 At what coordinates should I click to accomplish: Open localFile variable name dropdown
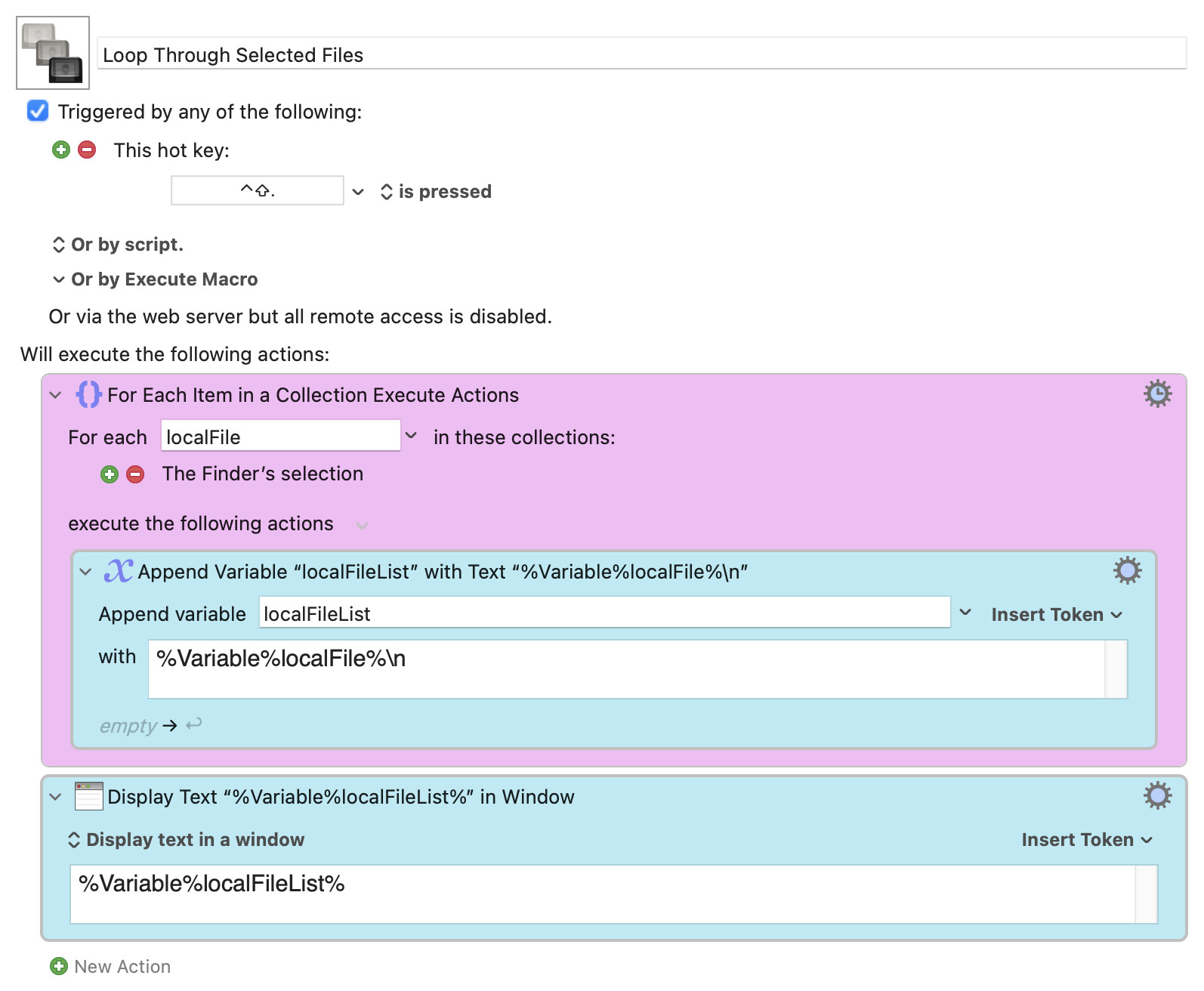pyautogui.click(x=411, y=436)
